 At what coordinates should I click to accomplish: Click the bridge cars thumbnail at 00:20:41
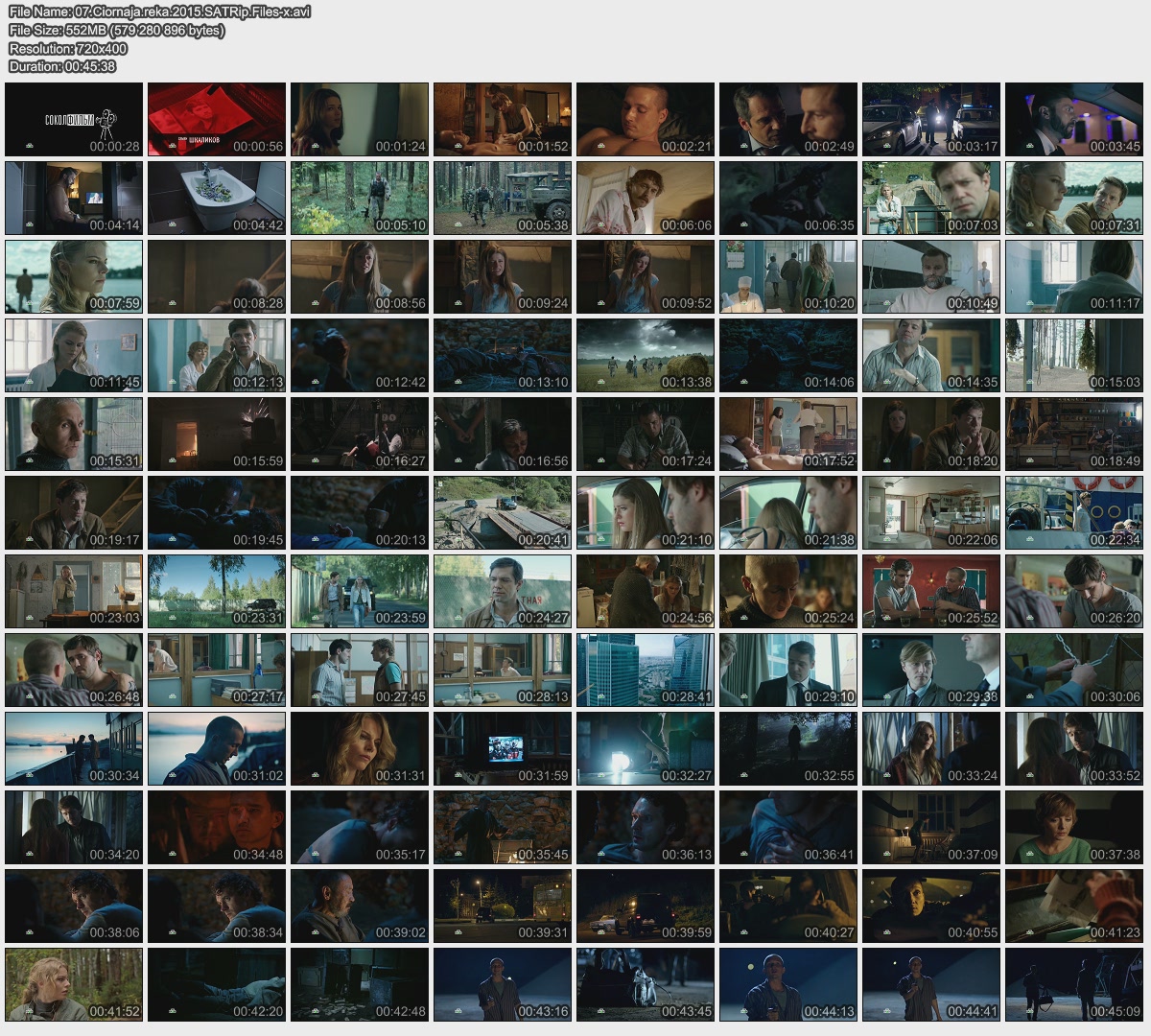click(x=503, y=512)
